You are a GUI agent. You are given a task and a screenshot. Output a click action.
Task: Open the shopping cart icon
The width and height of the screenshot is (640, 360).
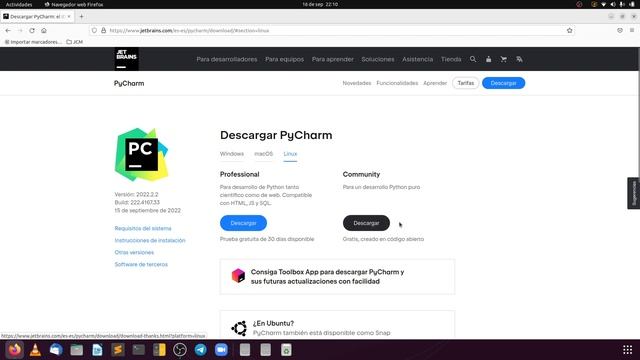[x=504, y=59]
